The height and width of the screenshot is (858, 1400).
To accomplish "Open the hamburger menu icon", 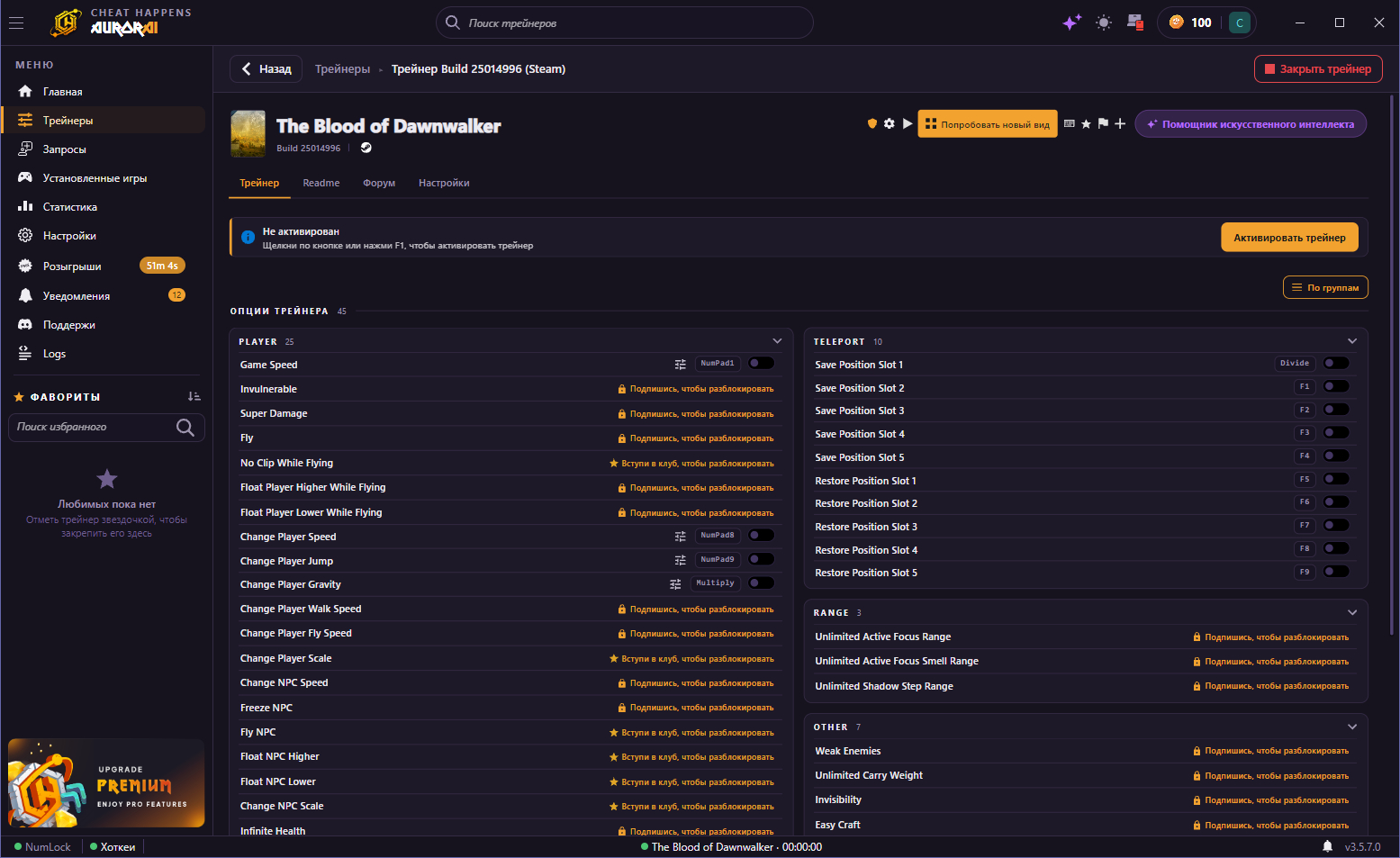I will click(16, 23).
